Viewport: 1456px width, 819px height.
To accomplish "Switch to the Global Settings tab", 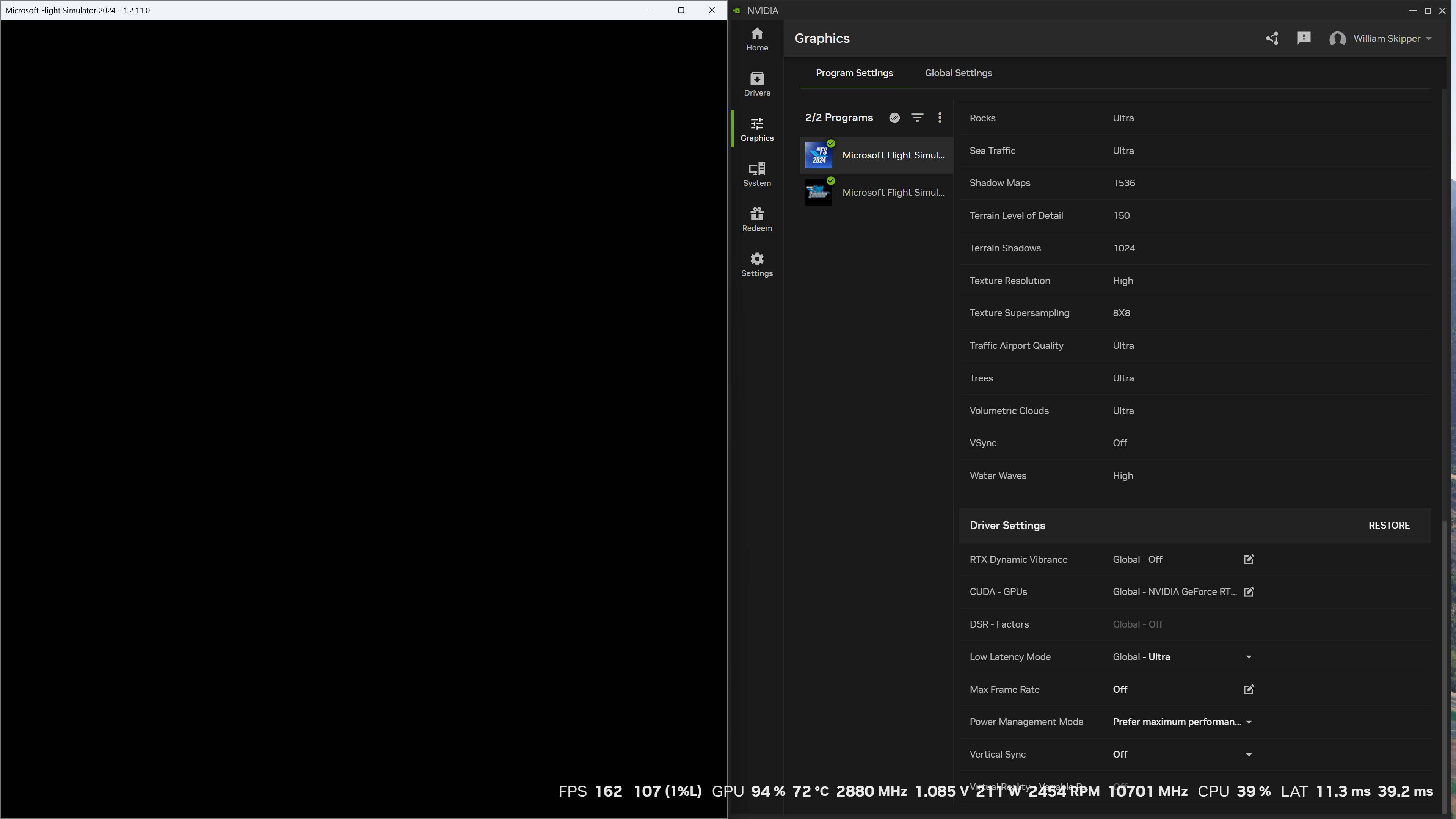I will pos(958,73).
